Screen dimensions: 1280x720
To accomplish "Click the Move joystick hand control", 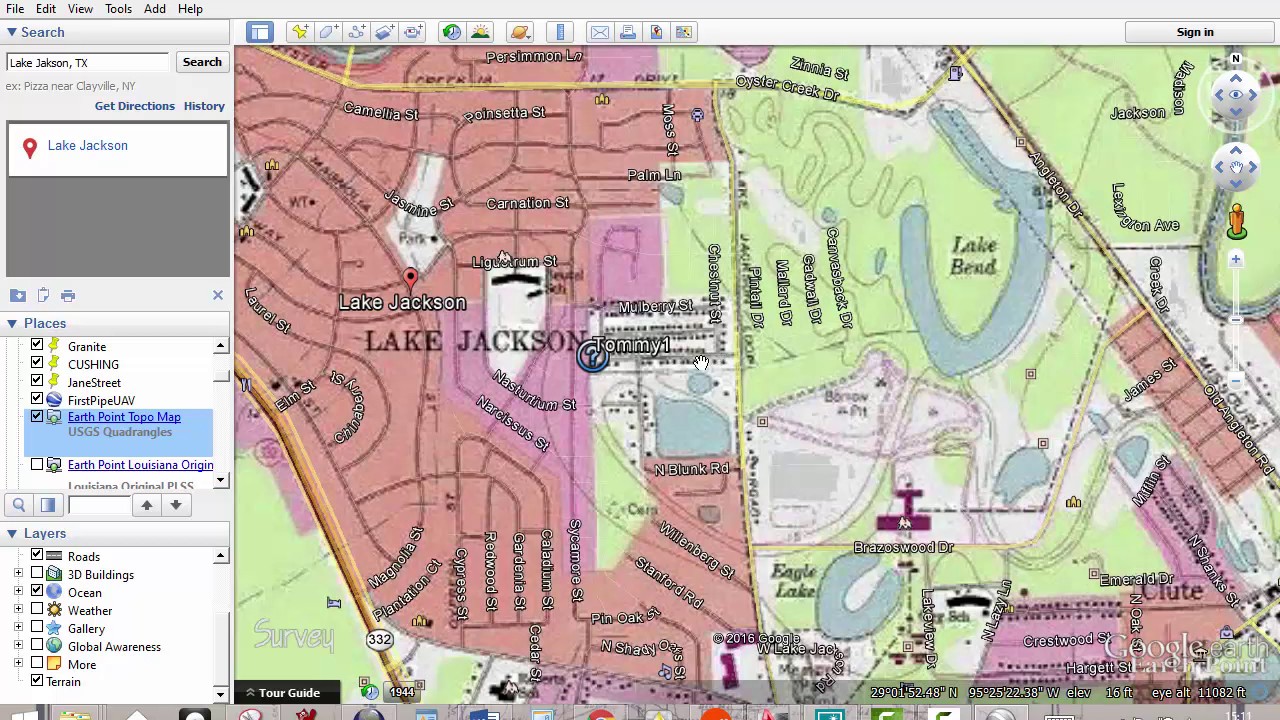I will (x=1236, y=167).
